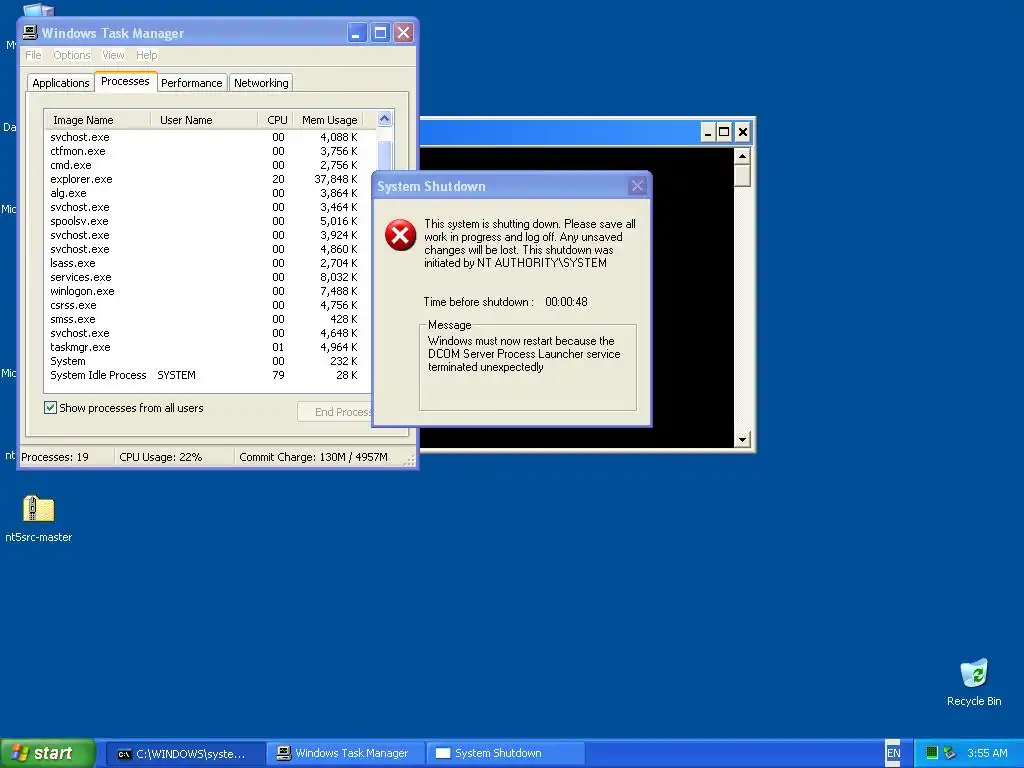The height and width of the screenshot is (768, 1024).
Task: Open the EN language bar indicator
Action: click(893, 753)
